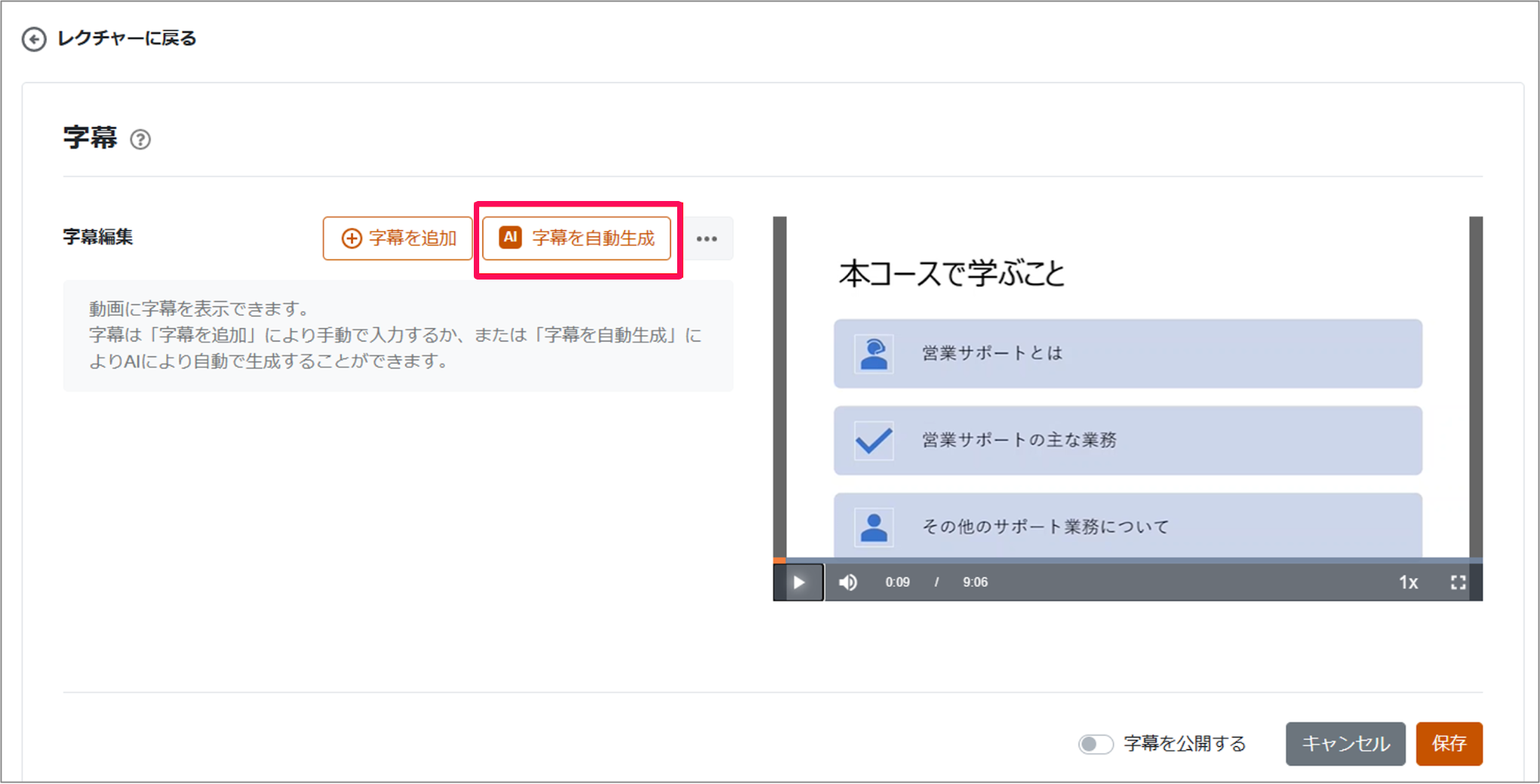Change playback speed 1x
The height and width of the screenshot is (784, 1540).
click(1408, 582)
